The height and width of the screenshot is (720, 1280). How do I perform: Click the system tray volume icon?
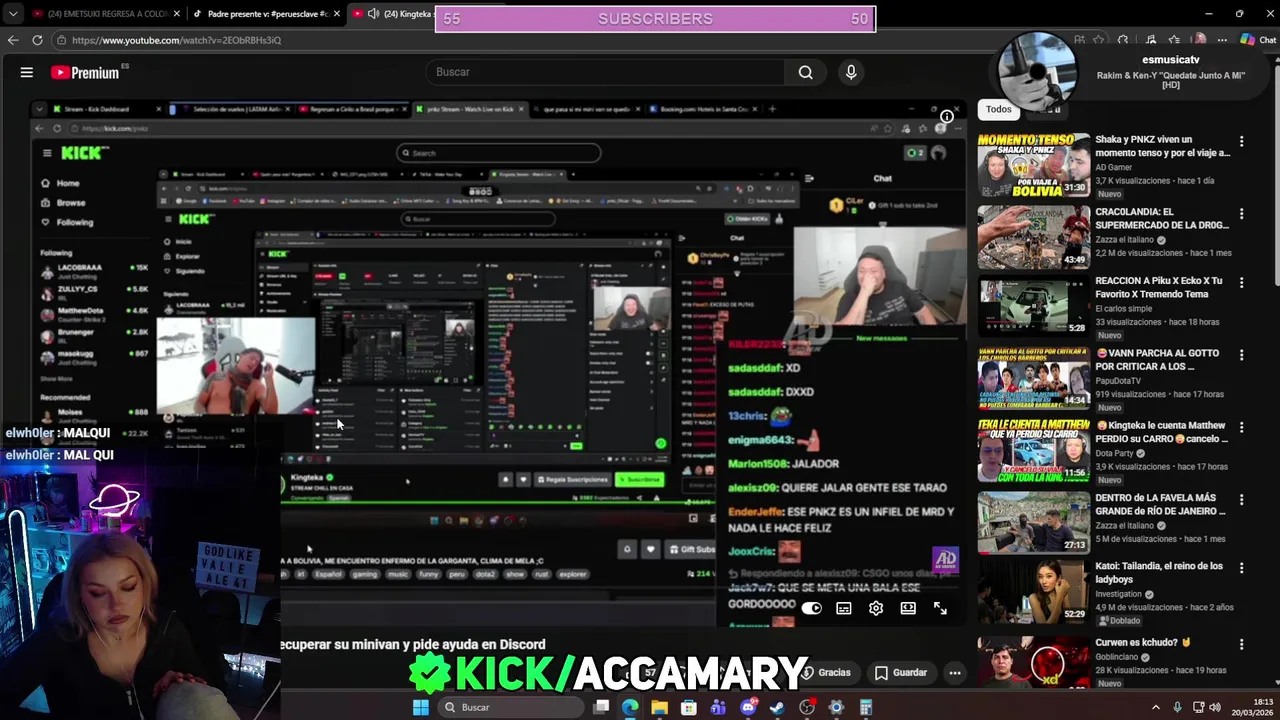click(1216, 707)
